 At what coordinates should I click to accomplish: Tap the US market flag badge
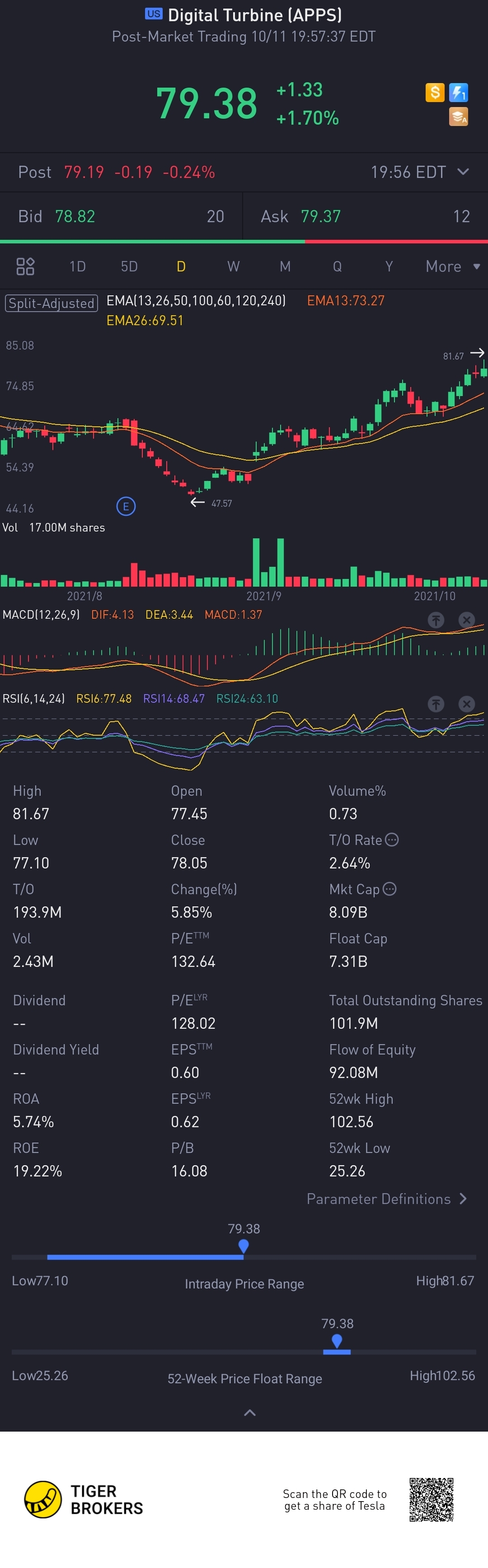tap(154, 14)
